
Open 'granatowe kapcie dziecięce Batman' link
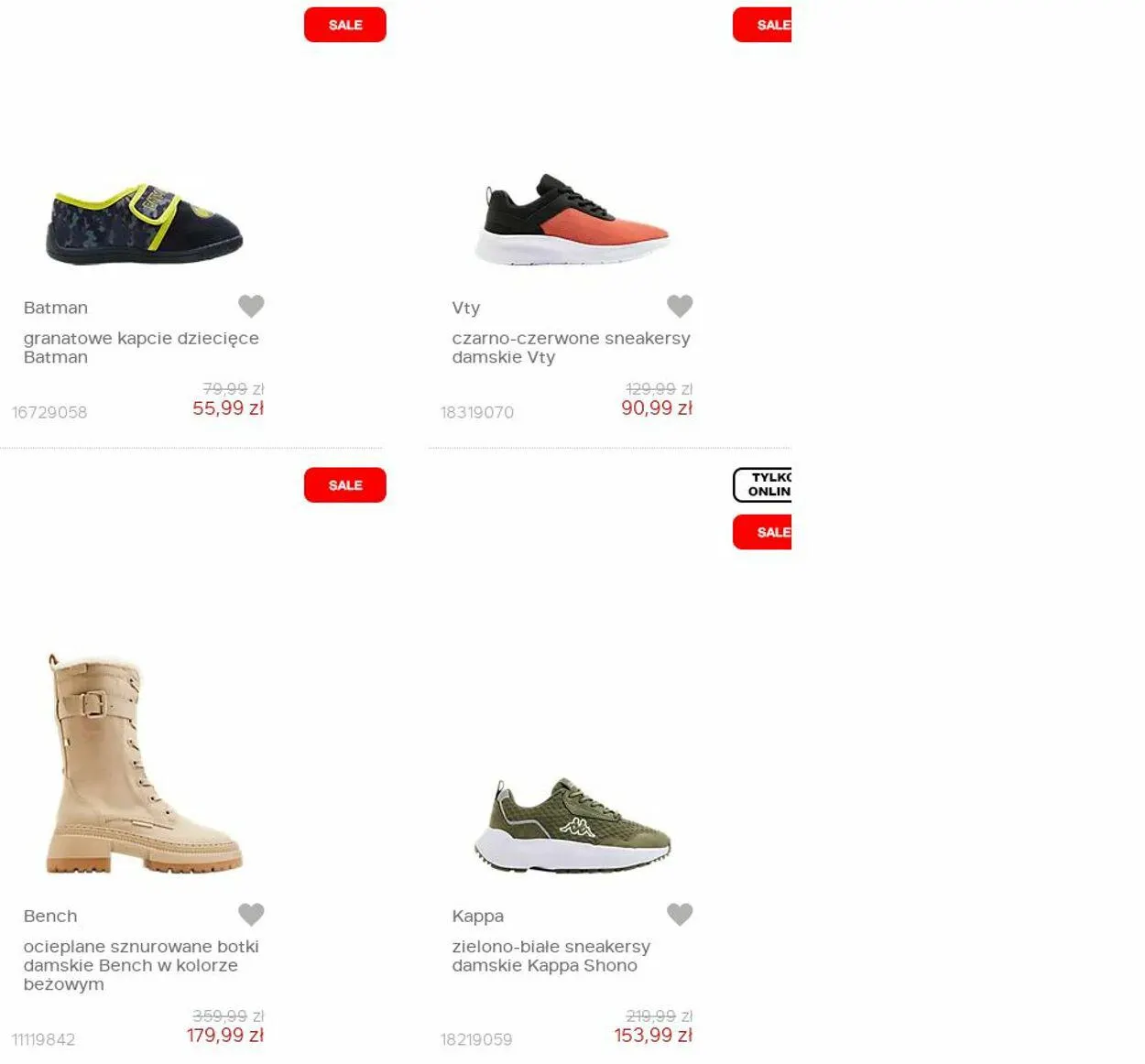tap(141, 347)
